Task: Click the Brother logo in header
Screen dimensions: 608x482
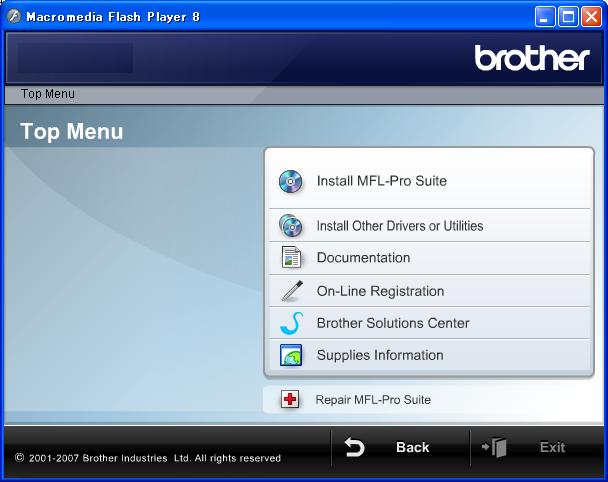Action: pyautogui.click(x=532, y=58)
